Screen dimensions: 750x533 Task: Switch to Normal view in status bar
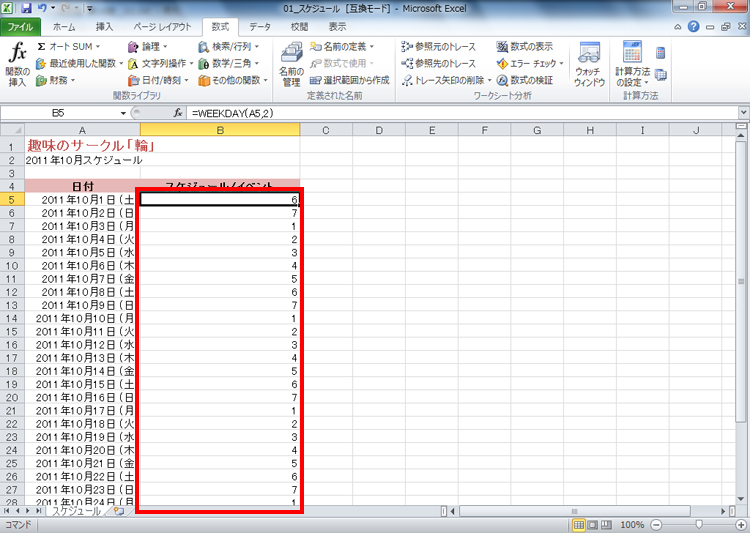pos(579,525)
